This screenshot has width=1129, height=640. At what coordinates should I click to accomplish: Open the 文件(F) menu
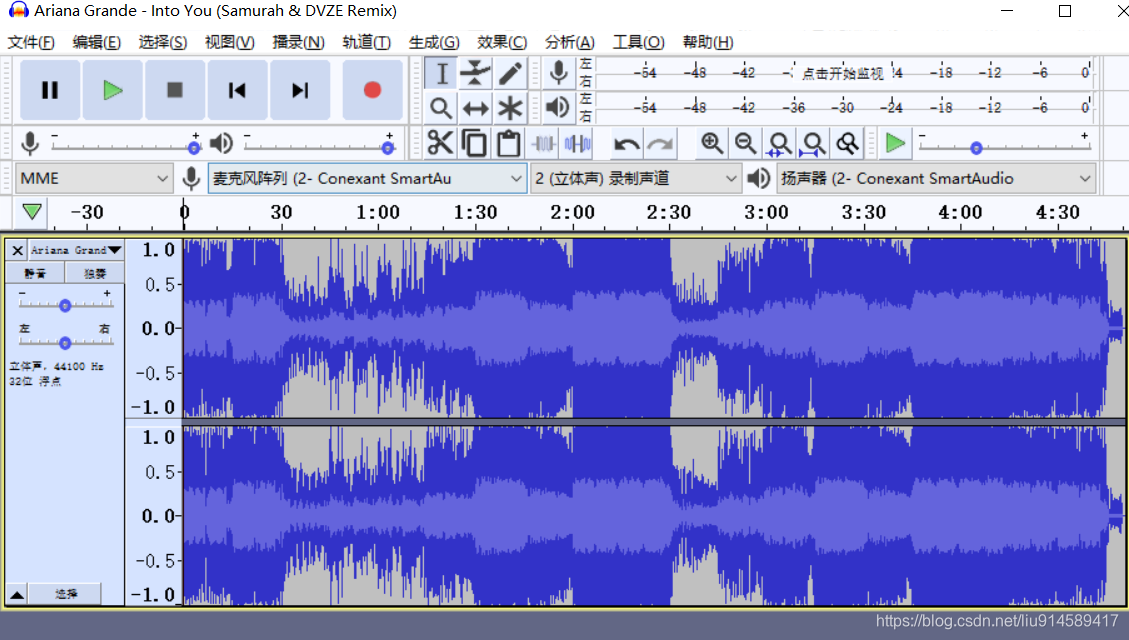point(31,42)
